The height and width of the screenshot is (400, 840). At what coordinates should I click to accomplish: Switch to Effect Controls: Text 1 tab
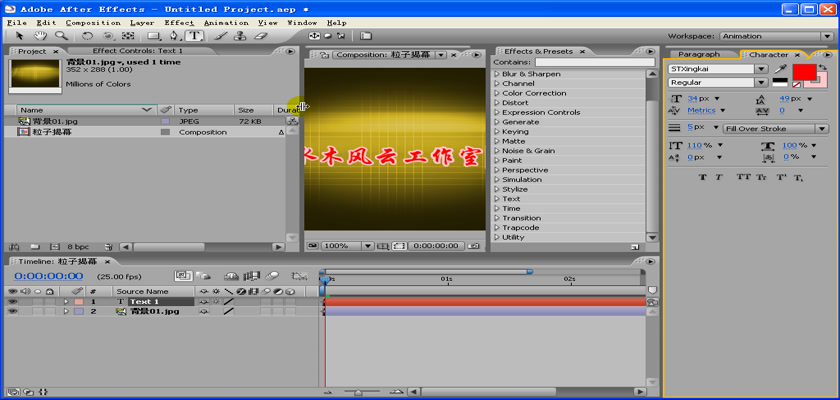138,51
